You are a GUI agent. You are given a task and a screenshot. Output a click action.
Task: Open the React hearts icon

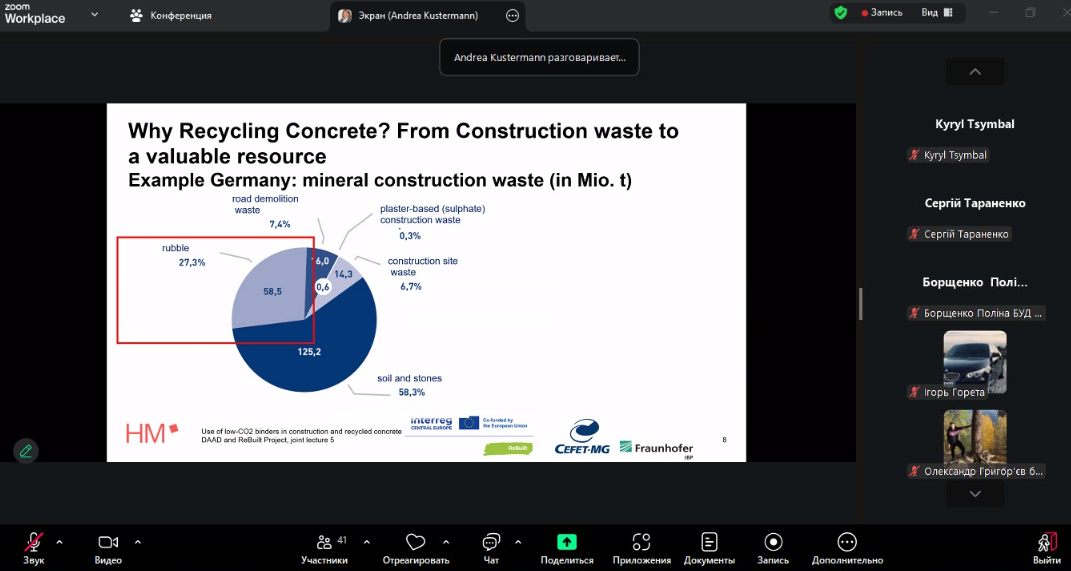415,542
